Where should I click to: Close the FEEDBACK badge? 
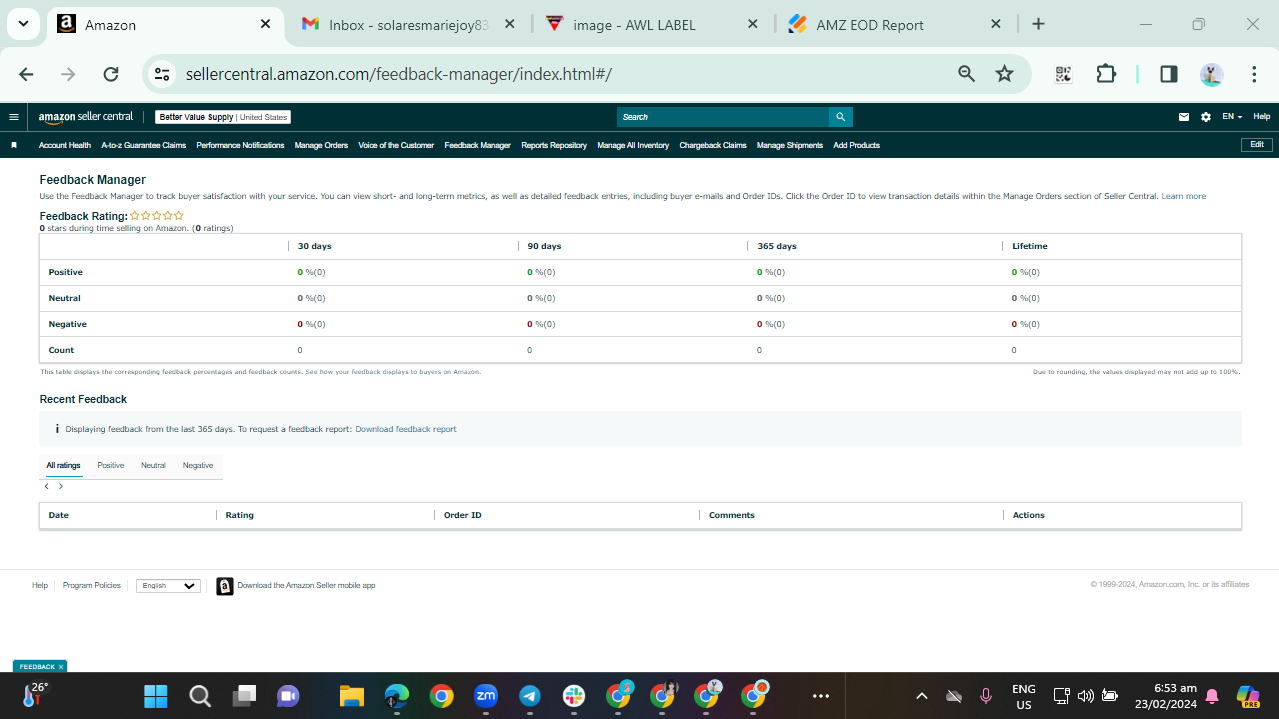click(61, 667)
